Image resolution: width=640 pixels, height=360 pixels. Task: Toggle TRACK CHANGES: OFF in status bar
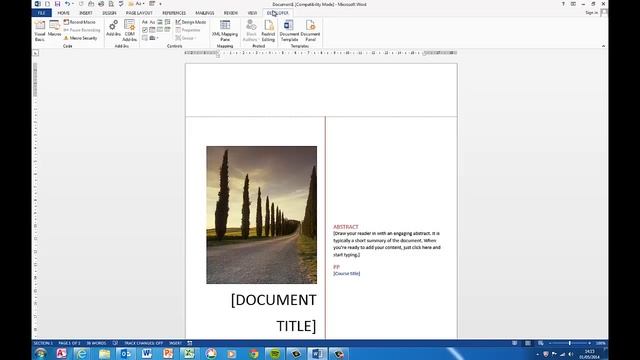coord(143,343)
